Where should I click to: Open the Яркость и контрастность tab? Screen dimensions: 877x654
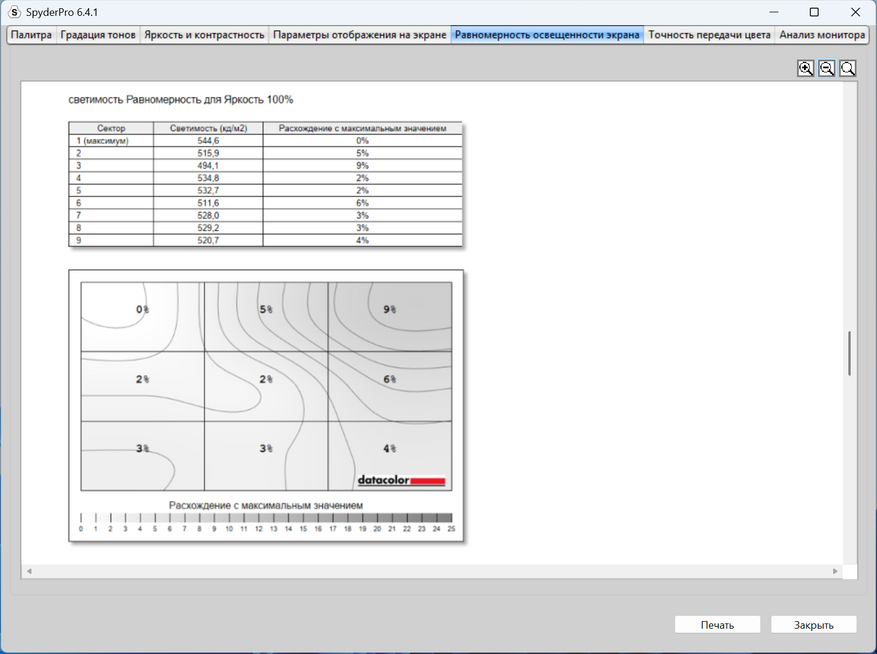coord(204,35)
